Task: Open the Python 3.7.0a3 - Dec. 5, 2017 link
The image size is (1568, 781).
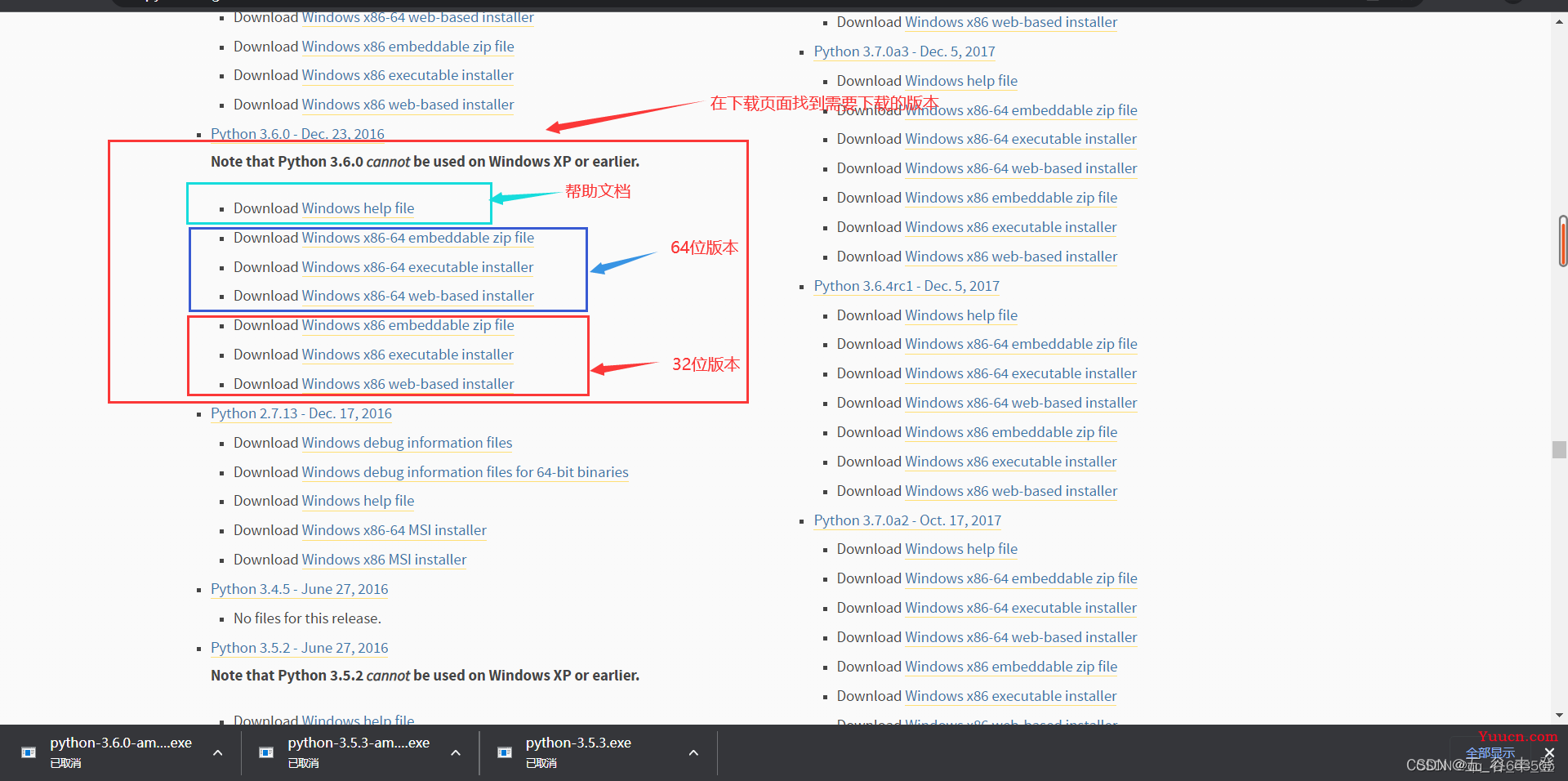Action: click(x=904, y=51)
